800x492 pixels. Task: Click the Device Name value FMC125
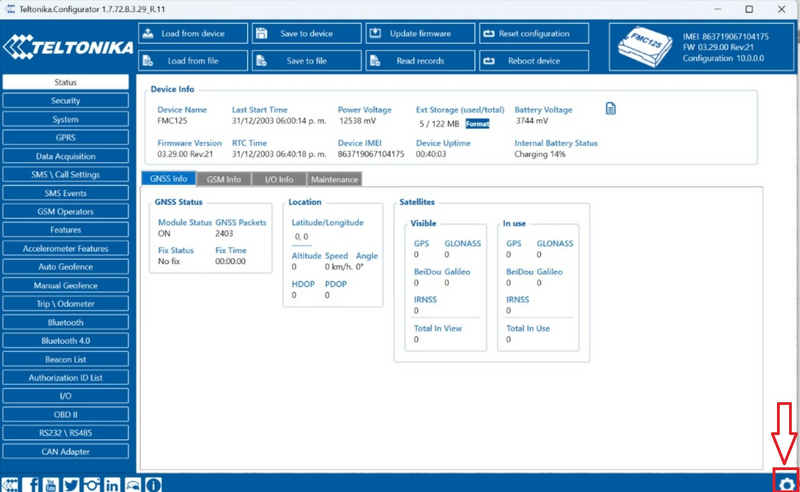[172, 121]
